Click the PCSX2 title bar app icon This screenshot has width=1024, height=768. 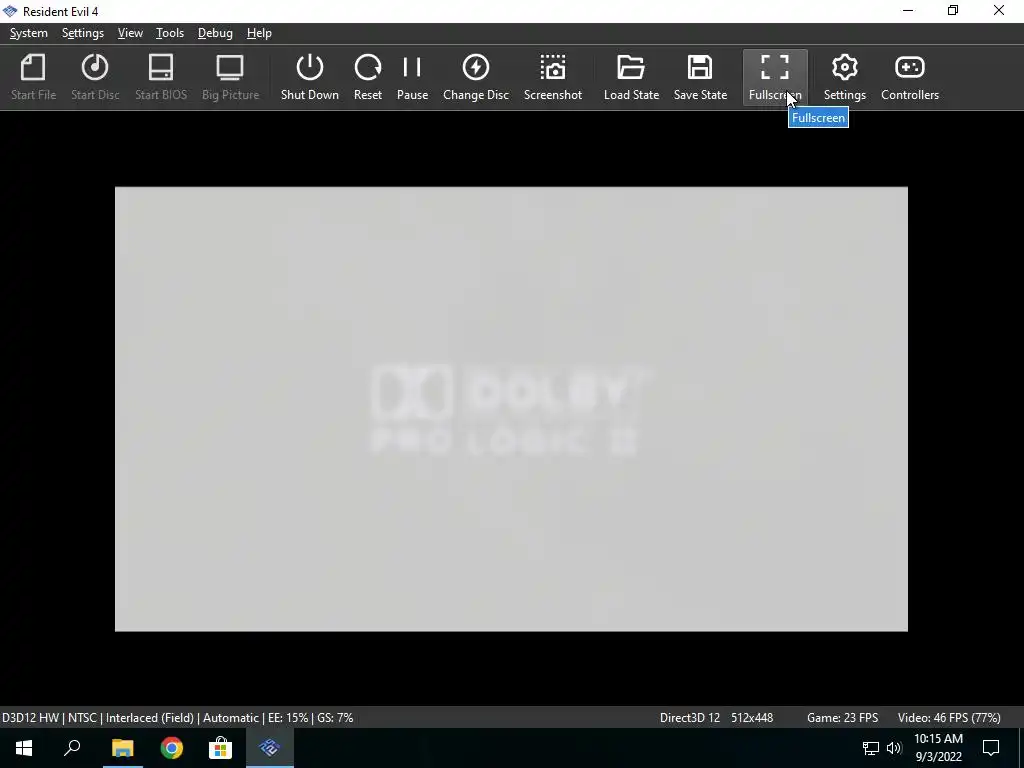pos(10,11)
